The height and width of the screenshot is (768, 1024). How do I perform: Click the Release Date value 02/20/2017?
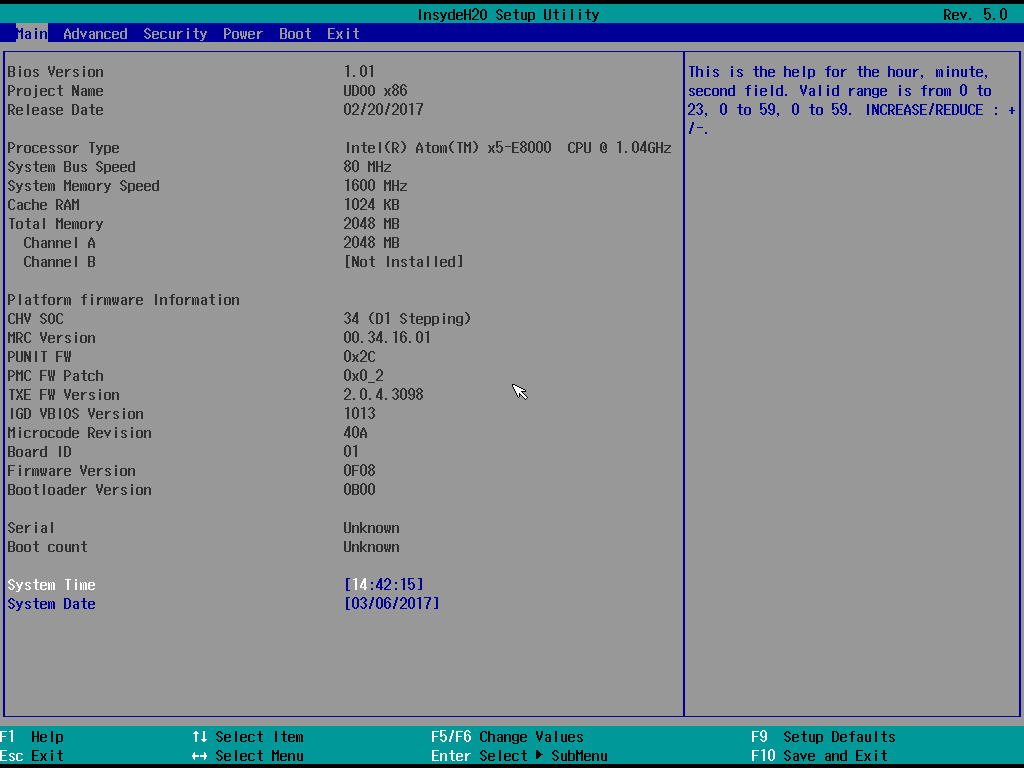pyautogui.click(x=383, y=109)
